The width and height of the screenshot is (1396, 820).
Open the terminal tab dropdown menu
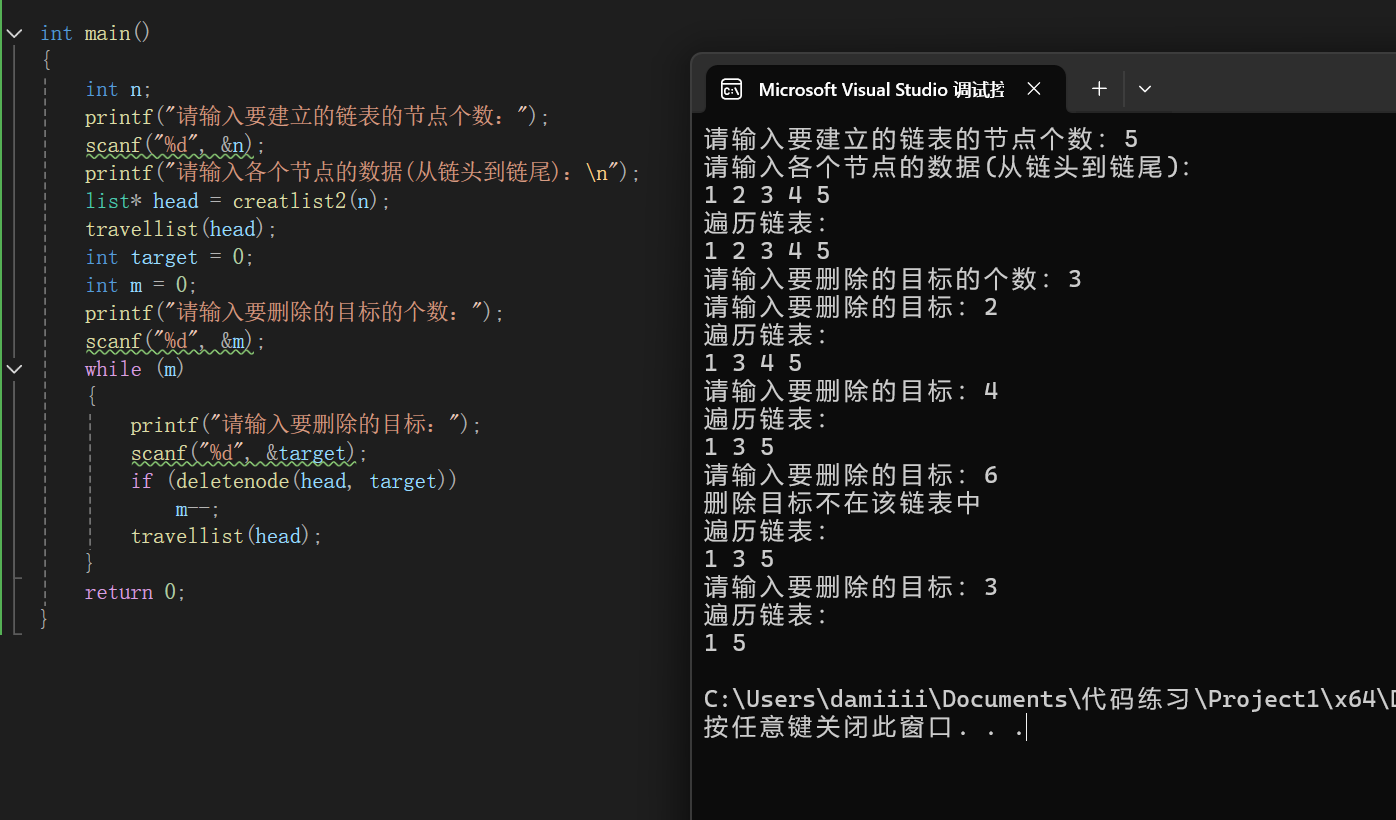click(x=1145, y=89)
